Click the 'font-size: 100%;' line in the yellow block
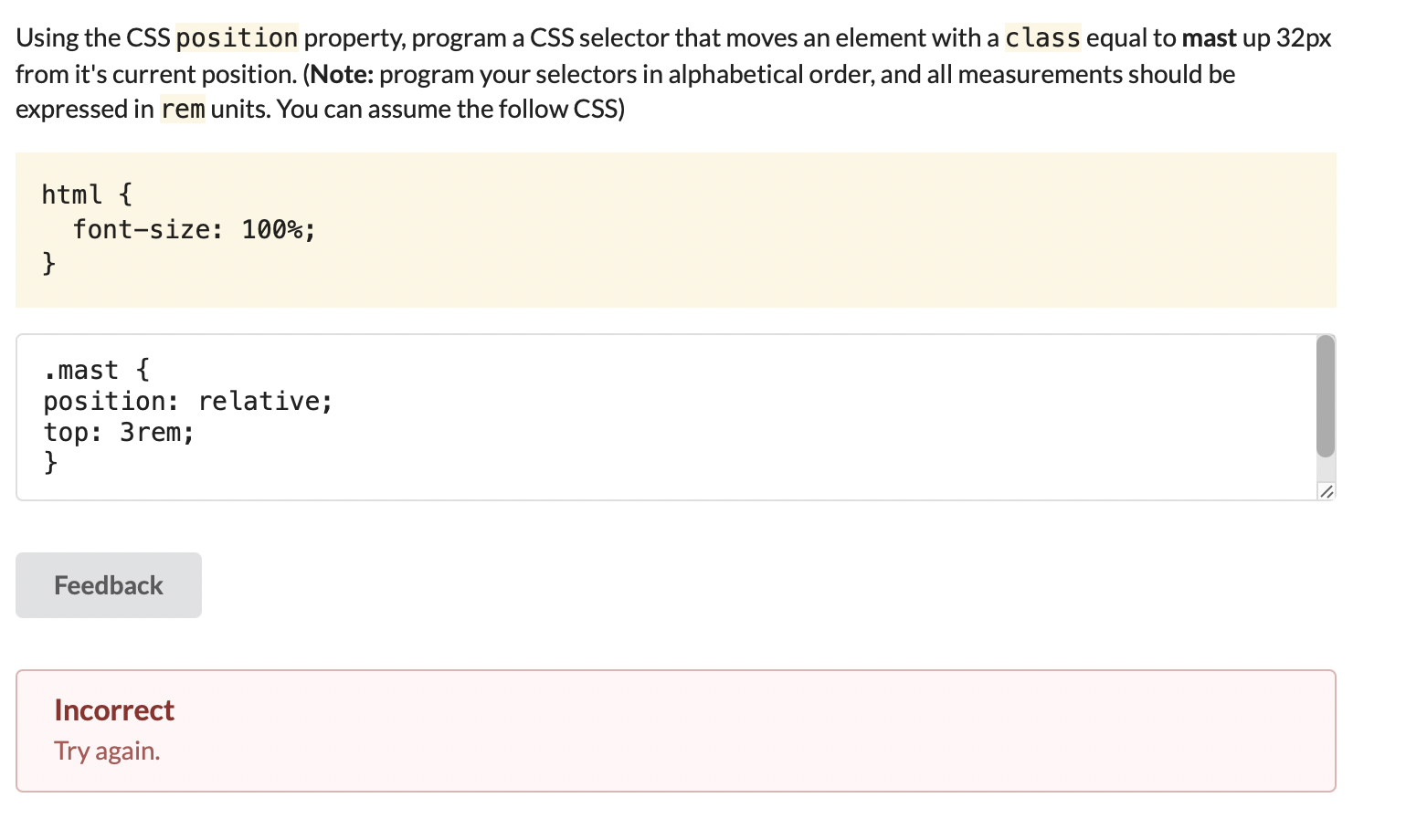The height and width of the screenshot is (840, 1427). point(195,229)
